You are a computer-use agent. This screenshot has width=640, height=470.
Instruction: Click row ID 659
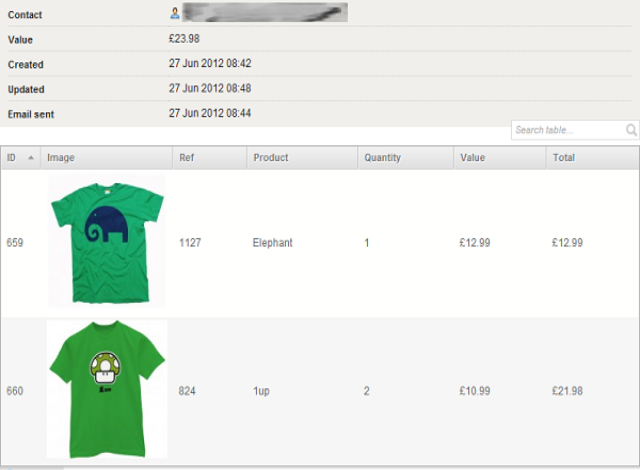(x=15, y=243)
